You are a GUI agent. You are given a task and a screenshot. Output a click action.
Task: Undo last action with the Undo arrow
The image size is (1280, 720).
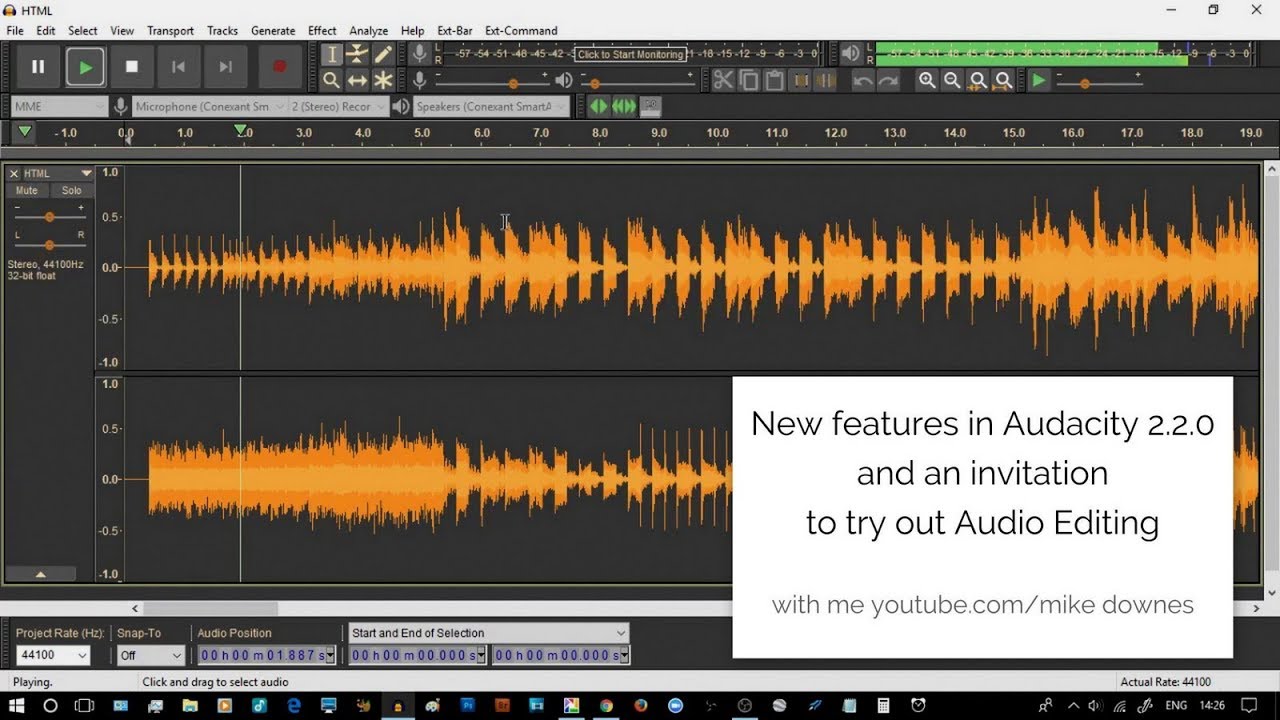[x=863, y=81]
